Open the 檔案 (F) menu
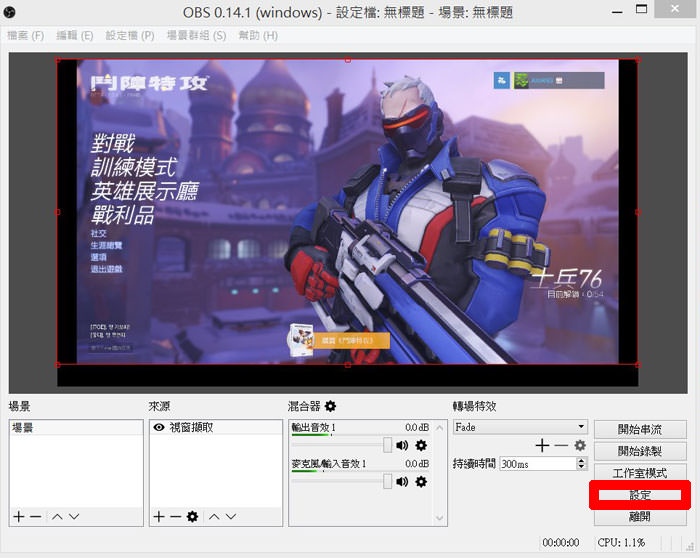700x558 pixels. [x=25, y=35]
